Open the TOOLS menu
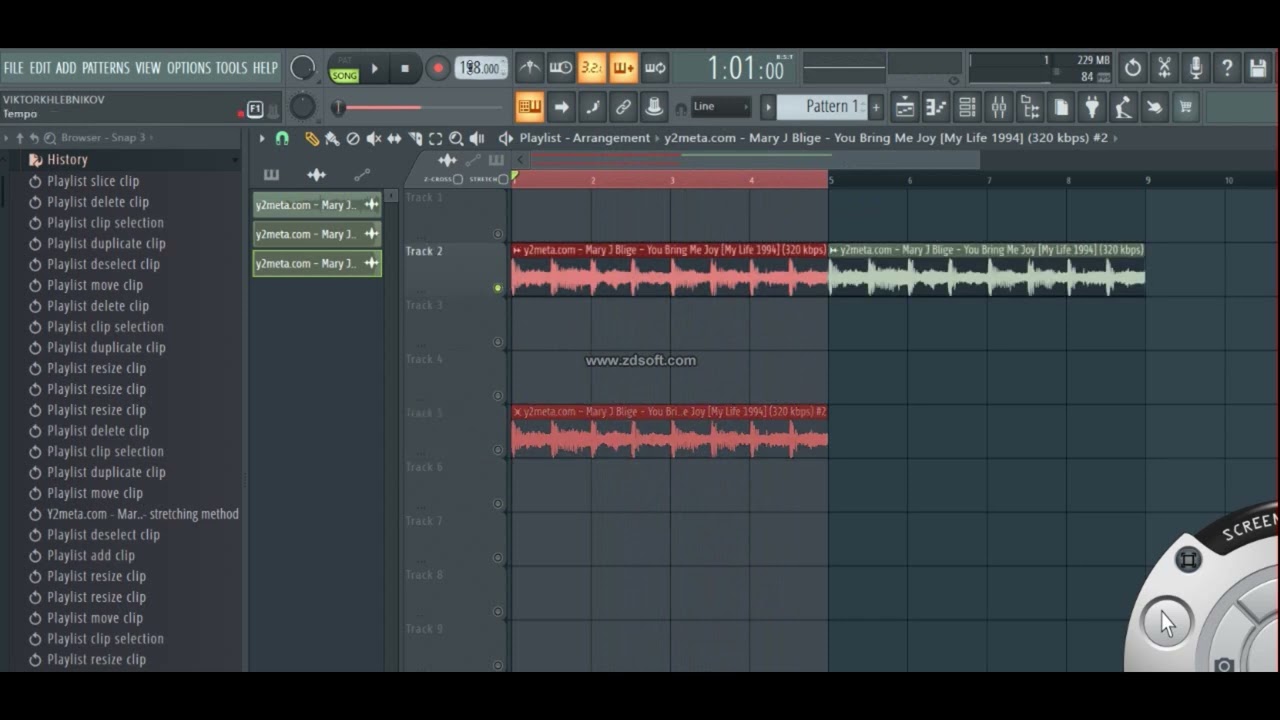This screenshot has height=720, width=1280. point(231,68)
